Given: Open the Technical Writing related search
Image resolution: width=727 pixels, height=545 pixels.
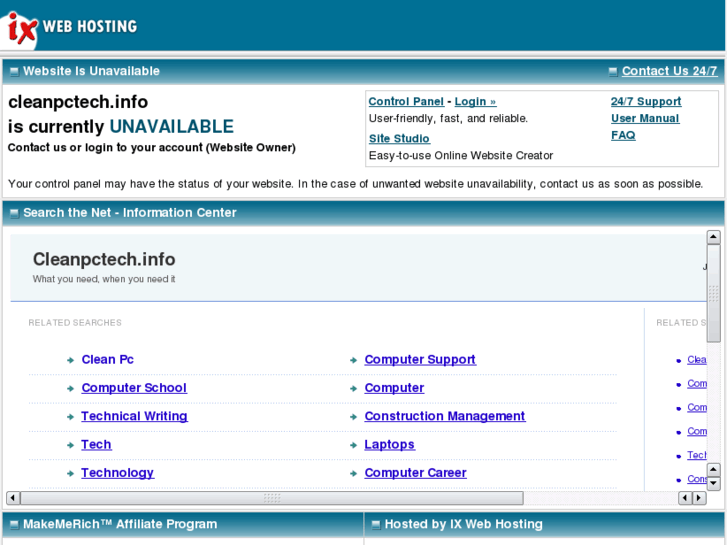Looking at the screenshot, I should click(x=134, y=416).
